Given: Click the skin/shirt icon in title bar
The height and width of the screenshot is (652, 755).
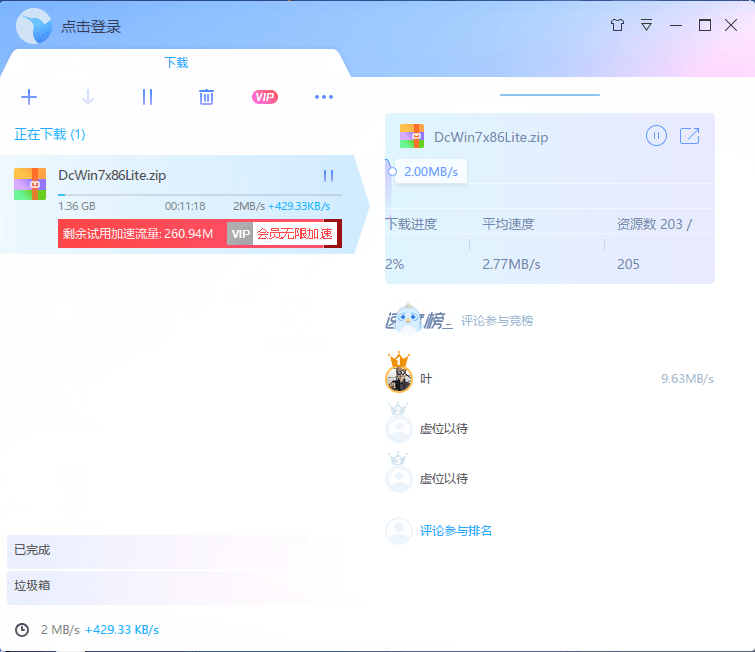Looking at the screenshot, I should (617, 25).
